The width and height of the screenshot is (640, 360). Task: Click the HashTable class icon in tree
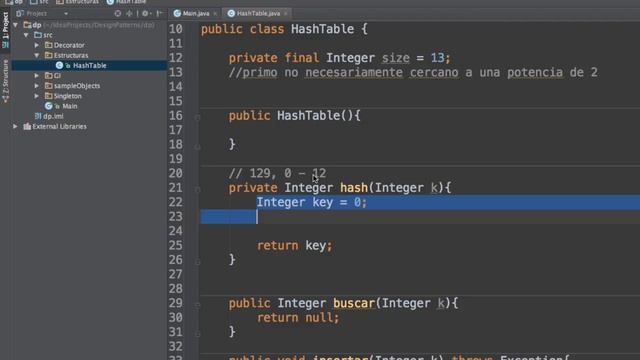click(x=59, y=65)
